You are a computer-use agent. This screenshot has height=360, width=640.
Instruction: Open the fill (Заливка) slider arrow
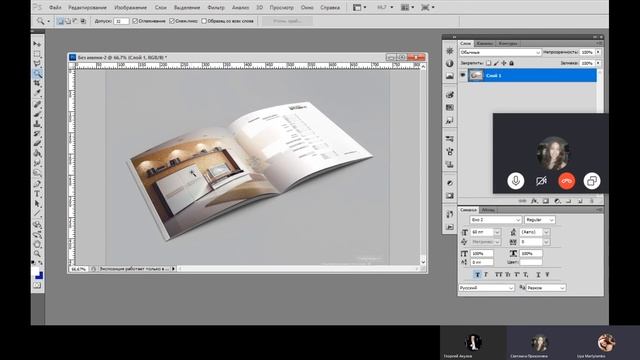598,63
